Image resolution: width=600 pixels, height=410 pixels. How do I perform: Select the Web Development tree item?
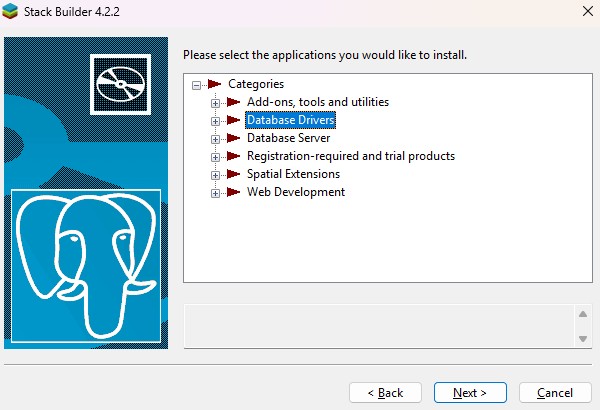[x=295, y=192]
